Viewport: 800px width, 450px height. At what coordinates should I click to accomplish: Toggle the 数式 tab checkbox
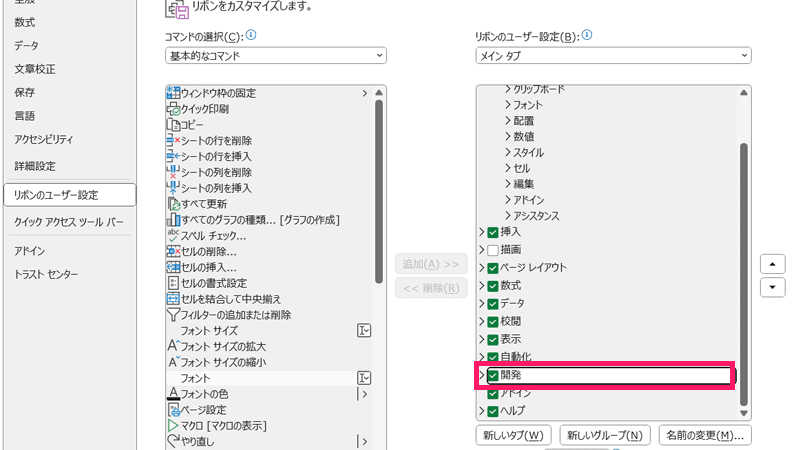[492, 286]
